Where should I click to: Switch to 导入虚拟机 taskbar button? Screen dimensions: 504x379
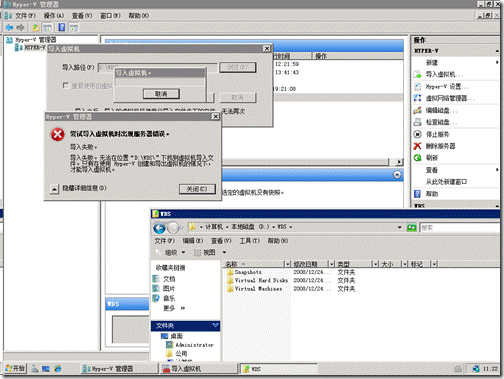pos(199,369)
